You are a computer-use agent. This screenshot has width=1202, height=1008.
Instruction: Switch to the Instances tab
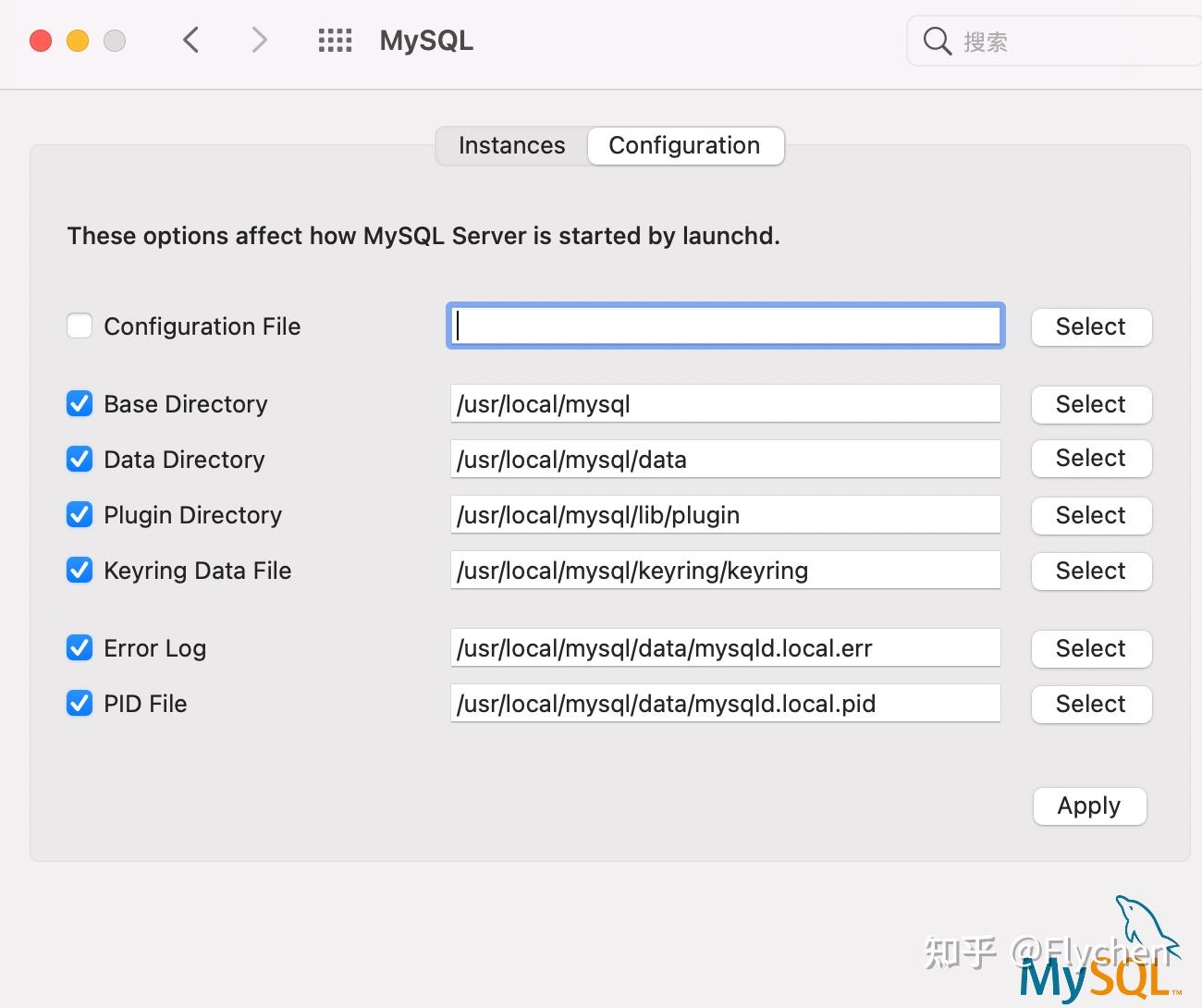(x=511, y=145)
